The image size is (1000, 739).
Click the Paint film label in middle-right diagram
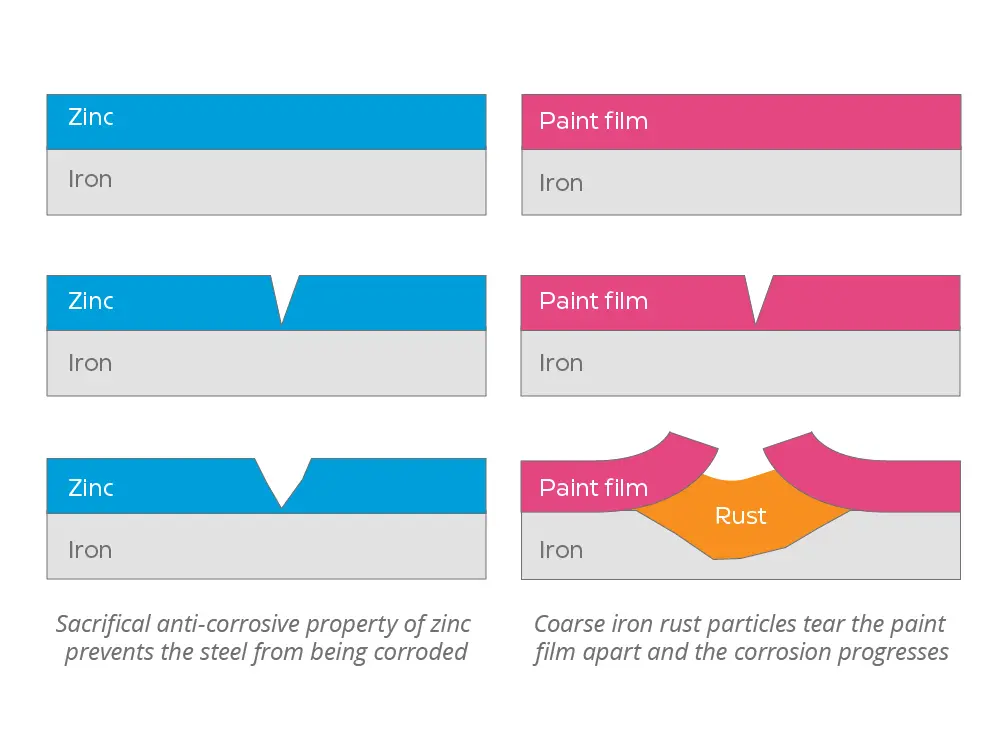[x=593, y=300]
